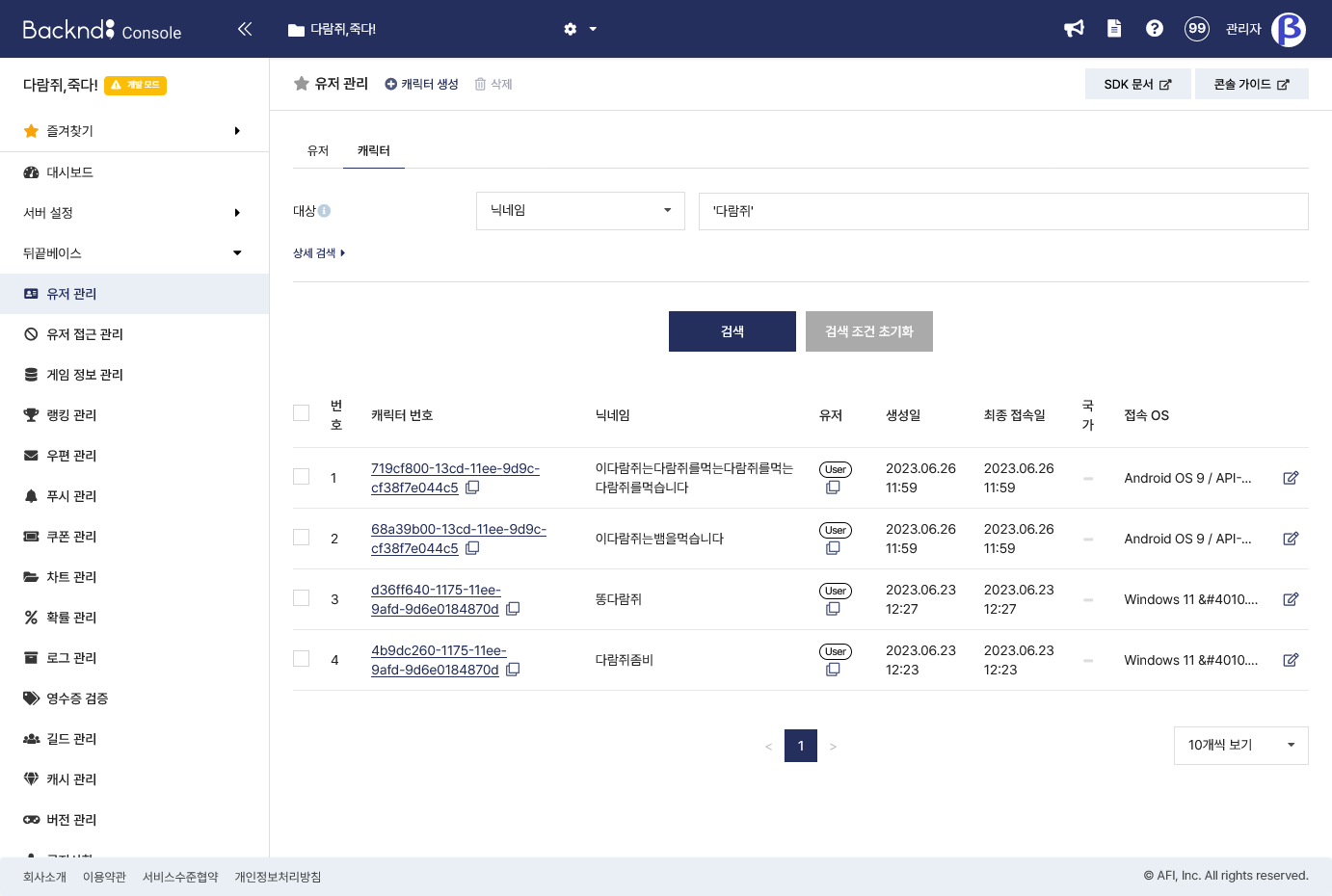Check the box for the 똥다람쥐 row
Image resolution: width=1332 pixels, height=896 pixels.
302,598
